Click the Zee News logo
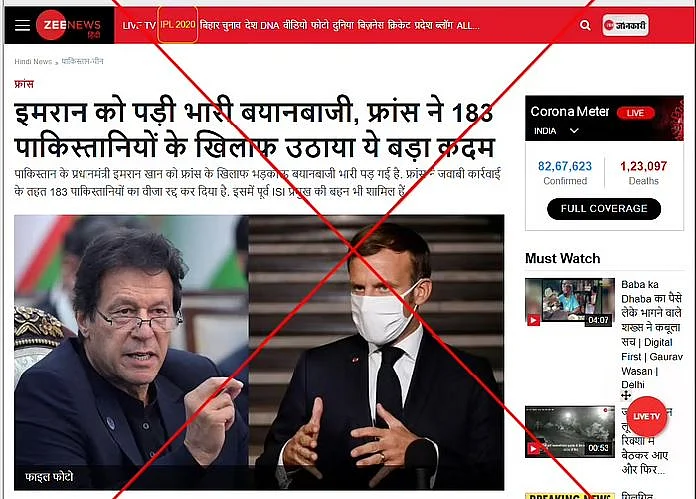The height and width of the screenshot is (499, 696). 69,25
